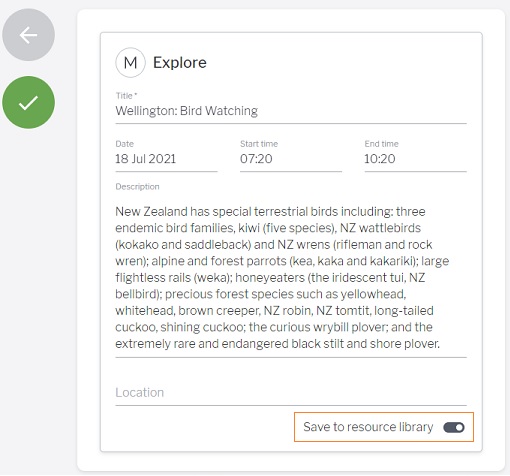Click the Date label above 18 Jul 2021
This screenshot has width=510, height=476.
[x=124, y=144]
